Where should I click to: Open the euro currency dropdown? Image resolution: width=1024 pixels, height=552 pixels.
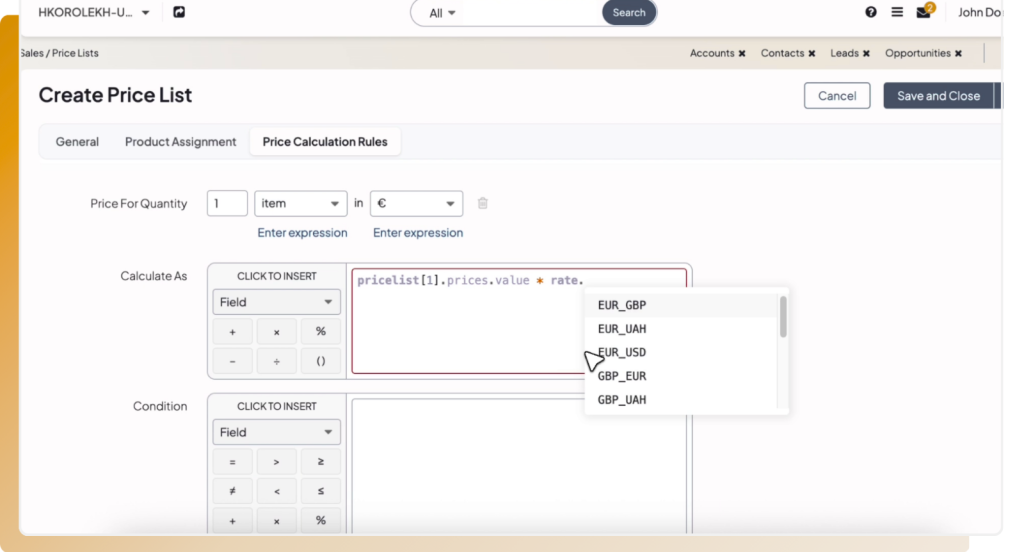[x=416, y=203]
